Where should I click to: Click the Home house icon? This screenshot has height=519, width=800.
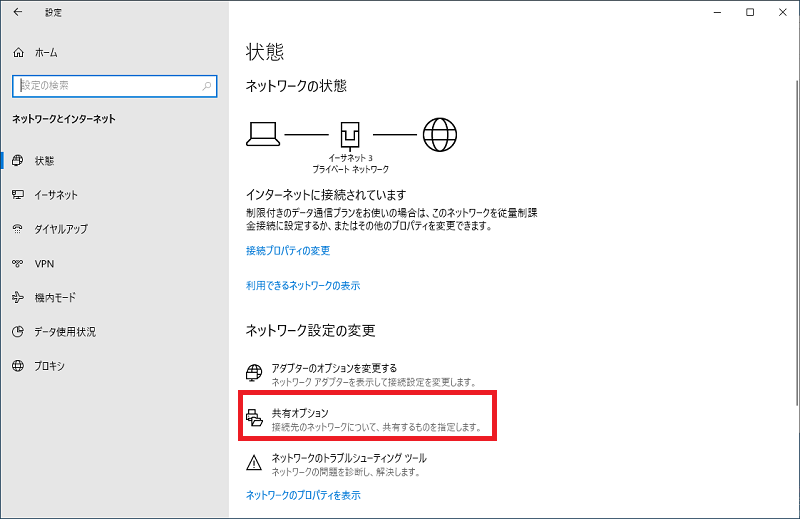18,53
